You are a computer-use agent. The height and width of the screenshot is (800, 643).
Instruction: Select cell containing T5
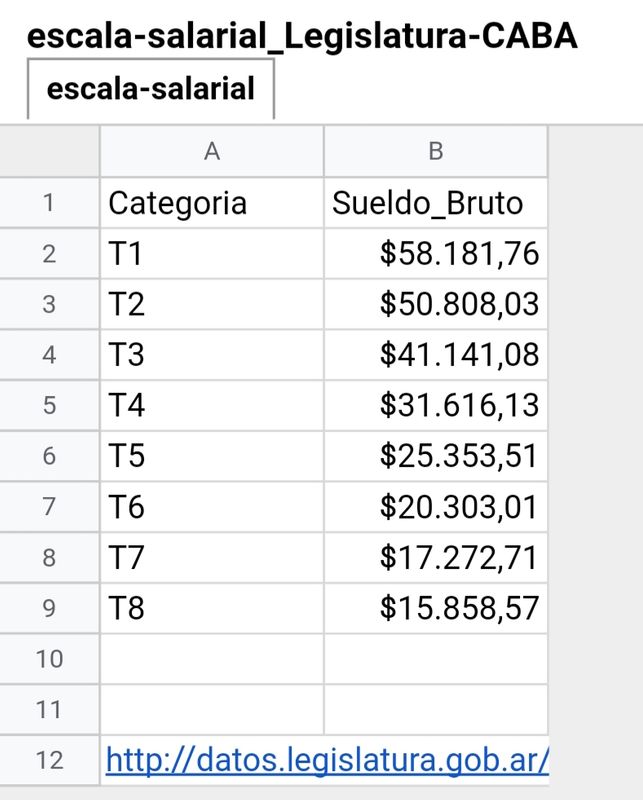click(212, 456)
